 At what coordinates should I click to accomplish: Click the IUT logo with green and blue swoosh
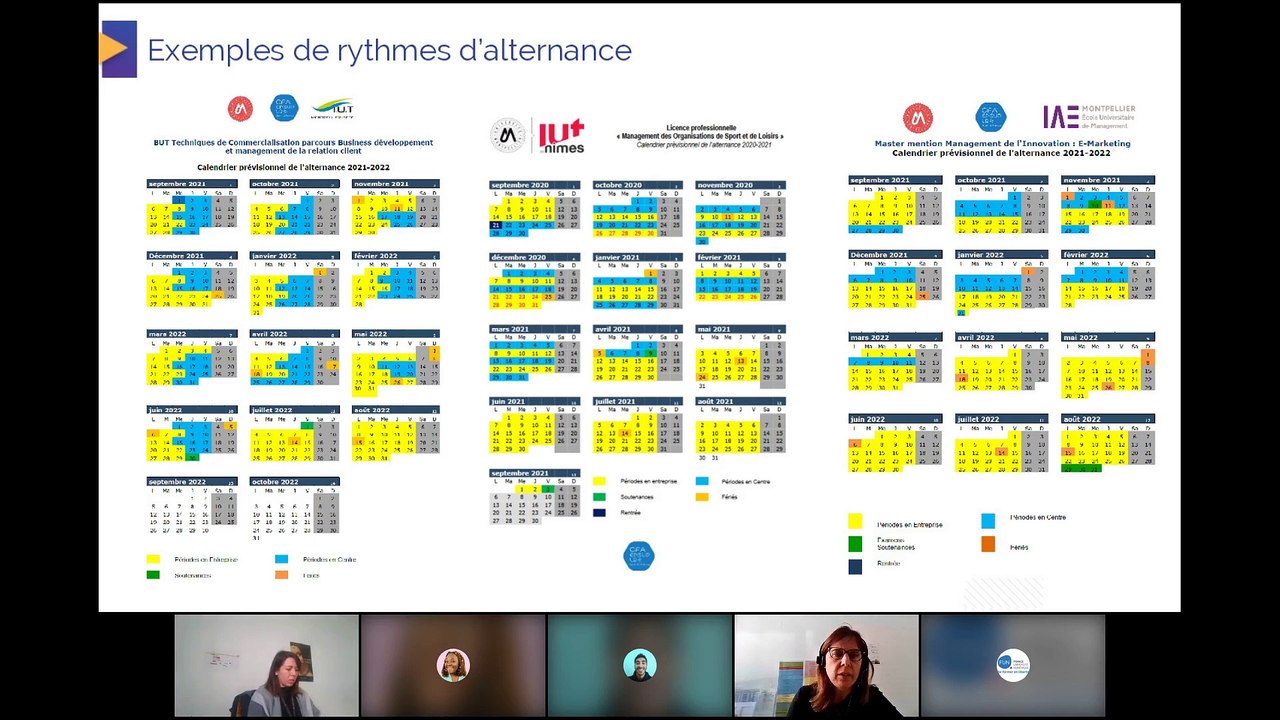pyautogui.click(x=332, y=108)
